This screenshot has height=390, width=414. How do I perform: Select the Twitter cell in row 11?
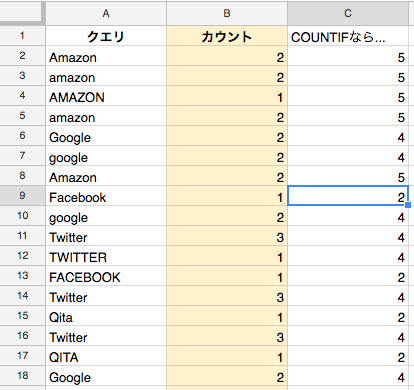click(x=106, y=236)
